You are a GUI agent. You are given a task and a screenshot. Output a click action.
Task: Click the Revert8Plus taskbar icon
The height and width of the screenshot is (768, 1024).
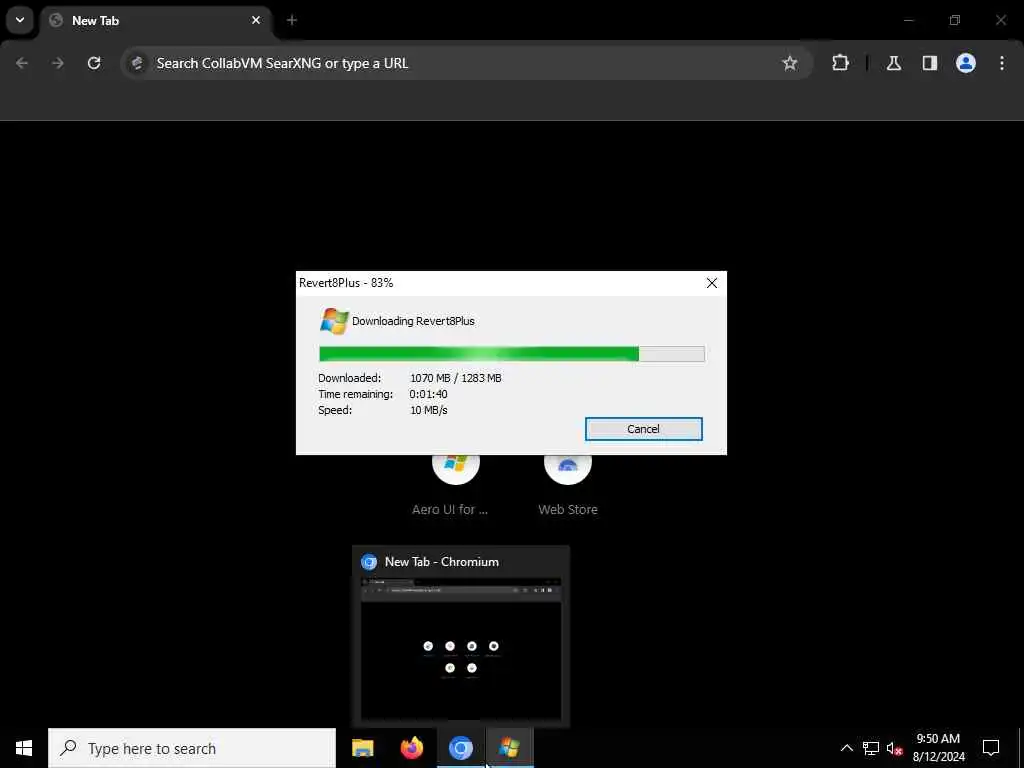509,748
